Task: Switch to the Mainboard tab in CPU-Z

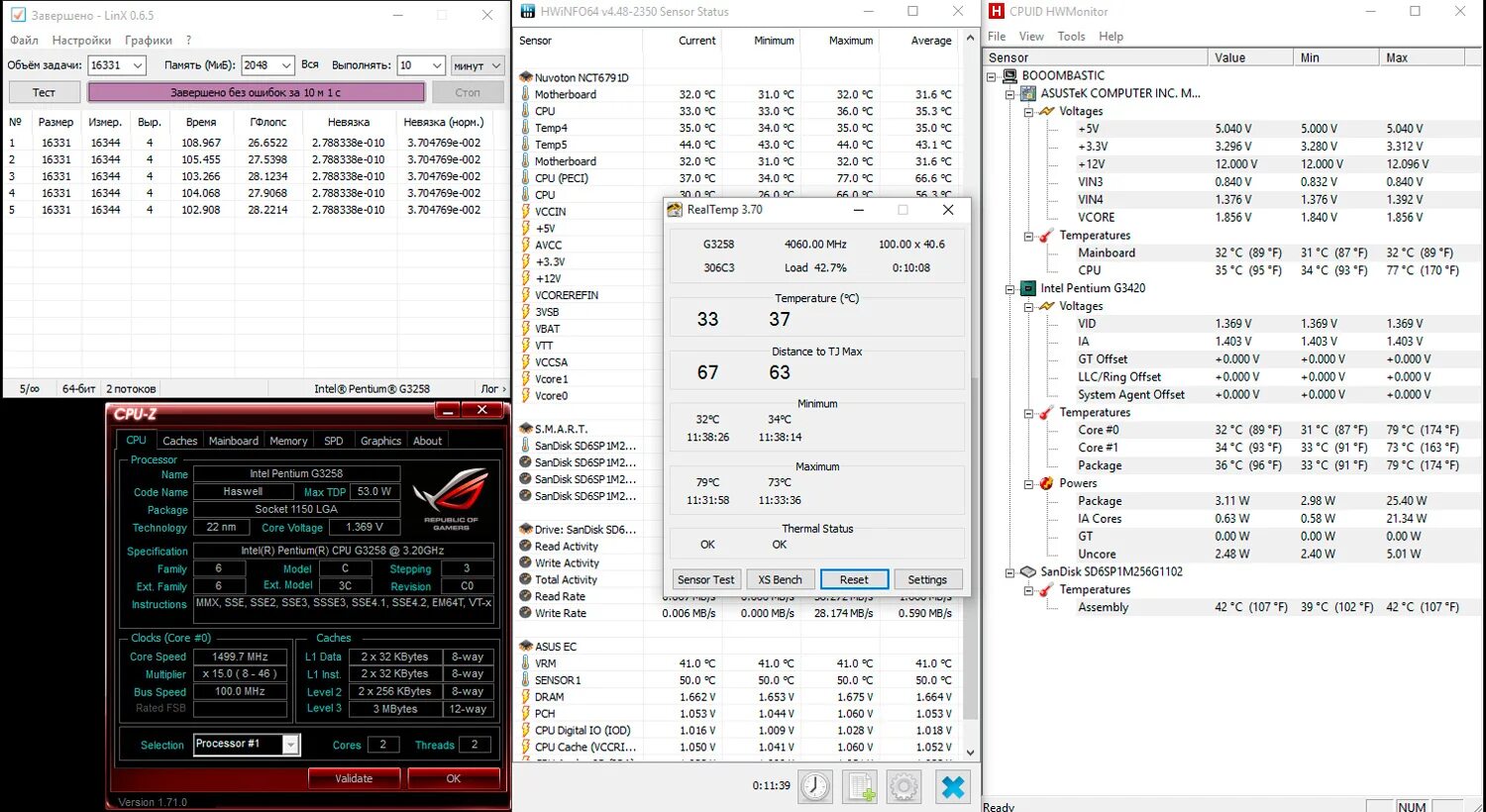Action: [234, 441]
